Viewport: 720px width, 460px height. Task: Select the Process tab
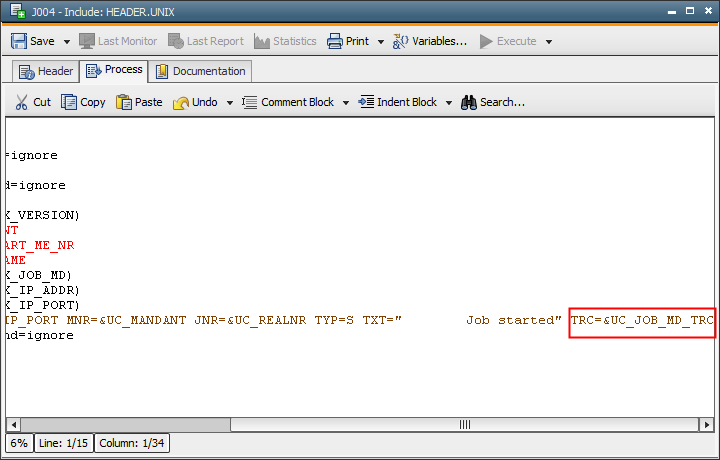point(114,70)
